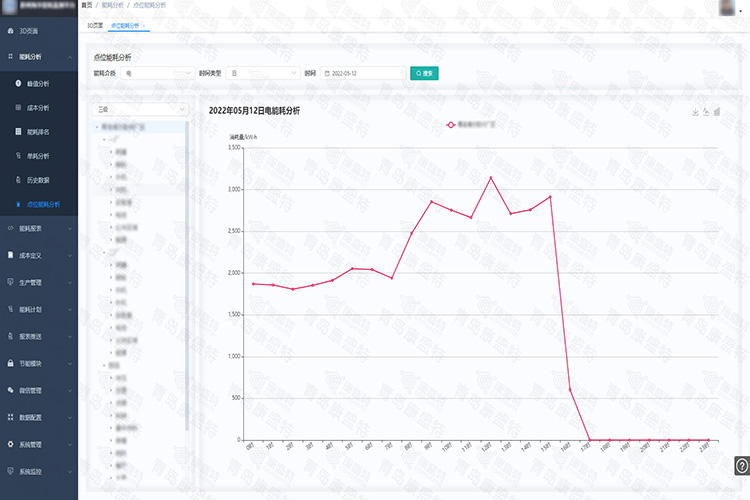The width and height of the screenshot is (750, 500).
Task: Click the date field showing 2022-05-12
Action: point(364,73)
